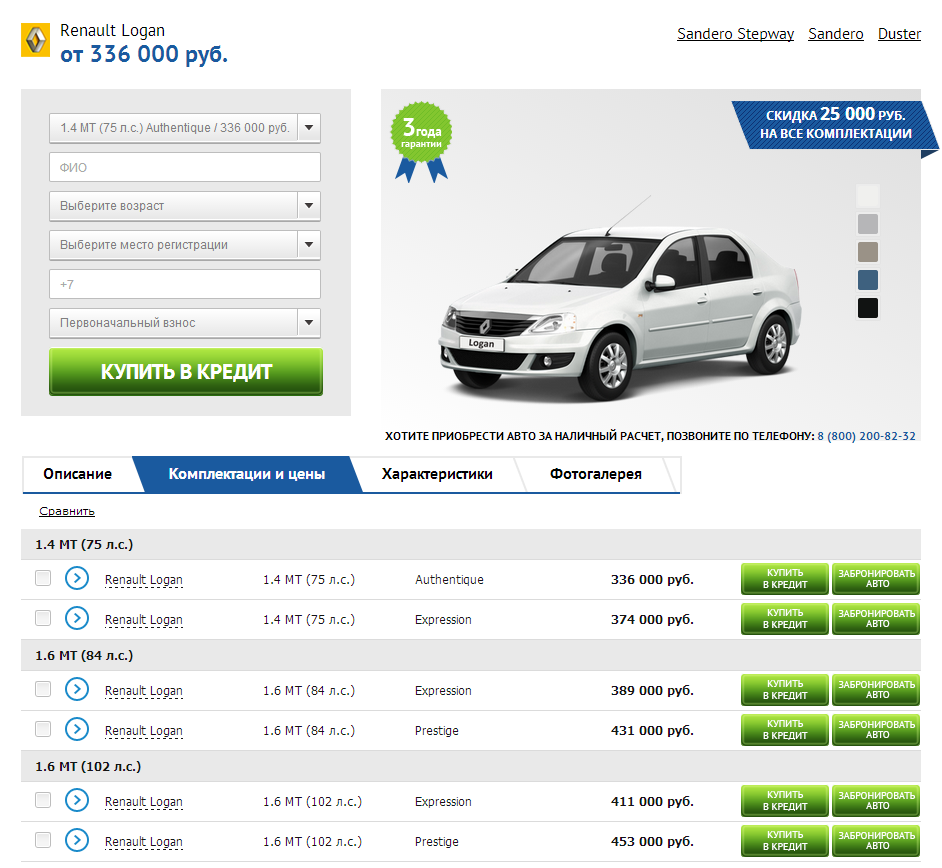This screenshot has width=942, height=868.
Task: Tick compare checkbox for 431 000 руб. Logan
Action: pyautogui.click(x=43, y=729)
